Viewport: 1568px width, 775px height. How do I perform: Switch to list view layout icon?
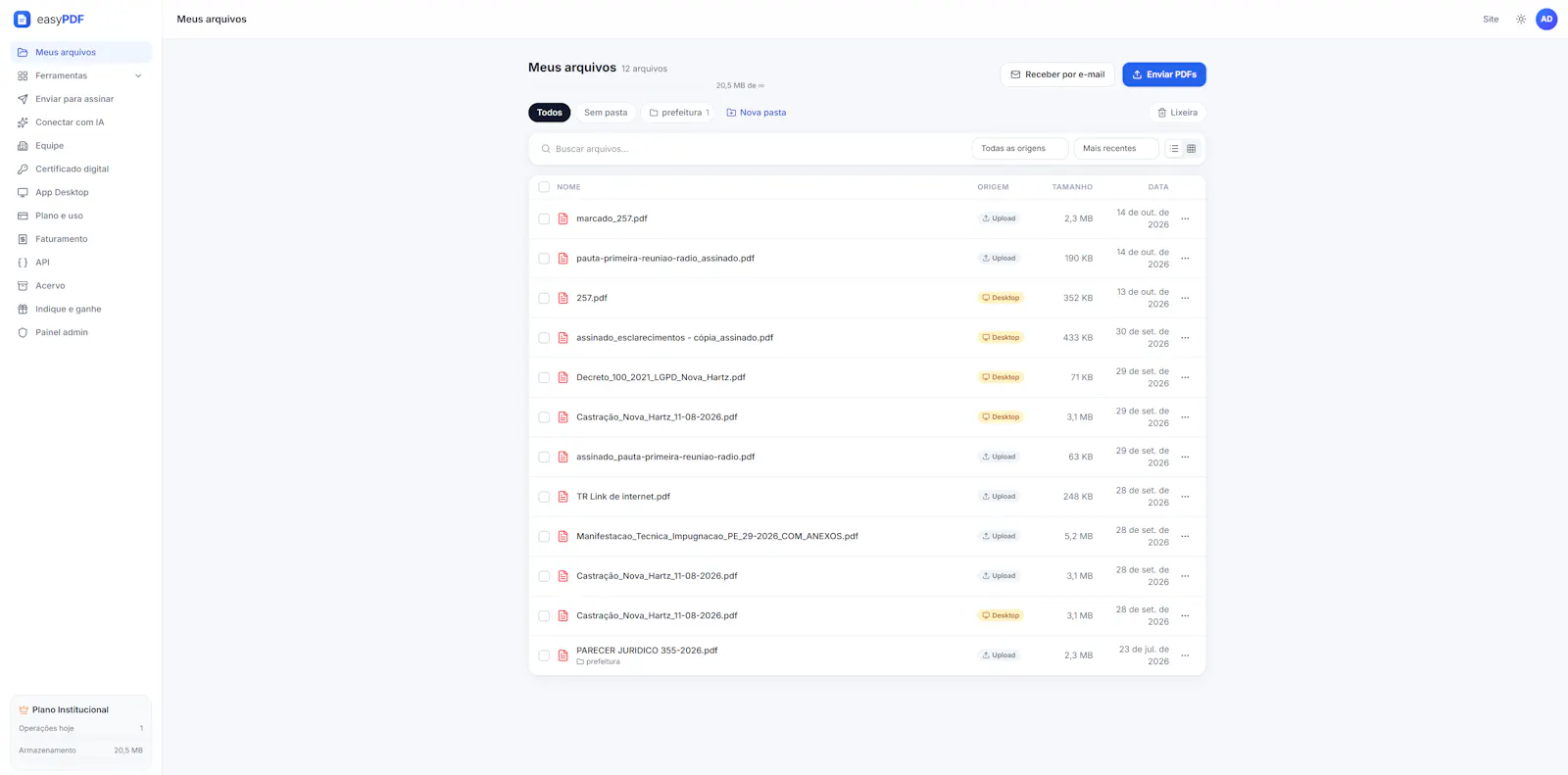(1174, 149)
